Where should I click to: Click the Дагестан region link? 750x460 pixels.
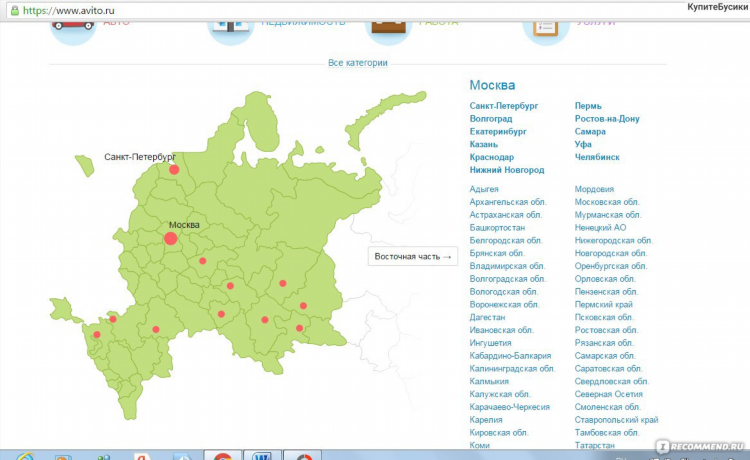487,317
